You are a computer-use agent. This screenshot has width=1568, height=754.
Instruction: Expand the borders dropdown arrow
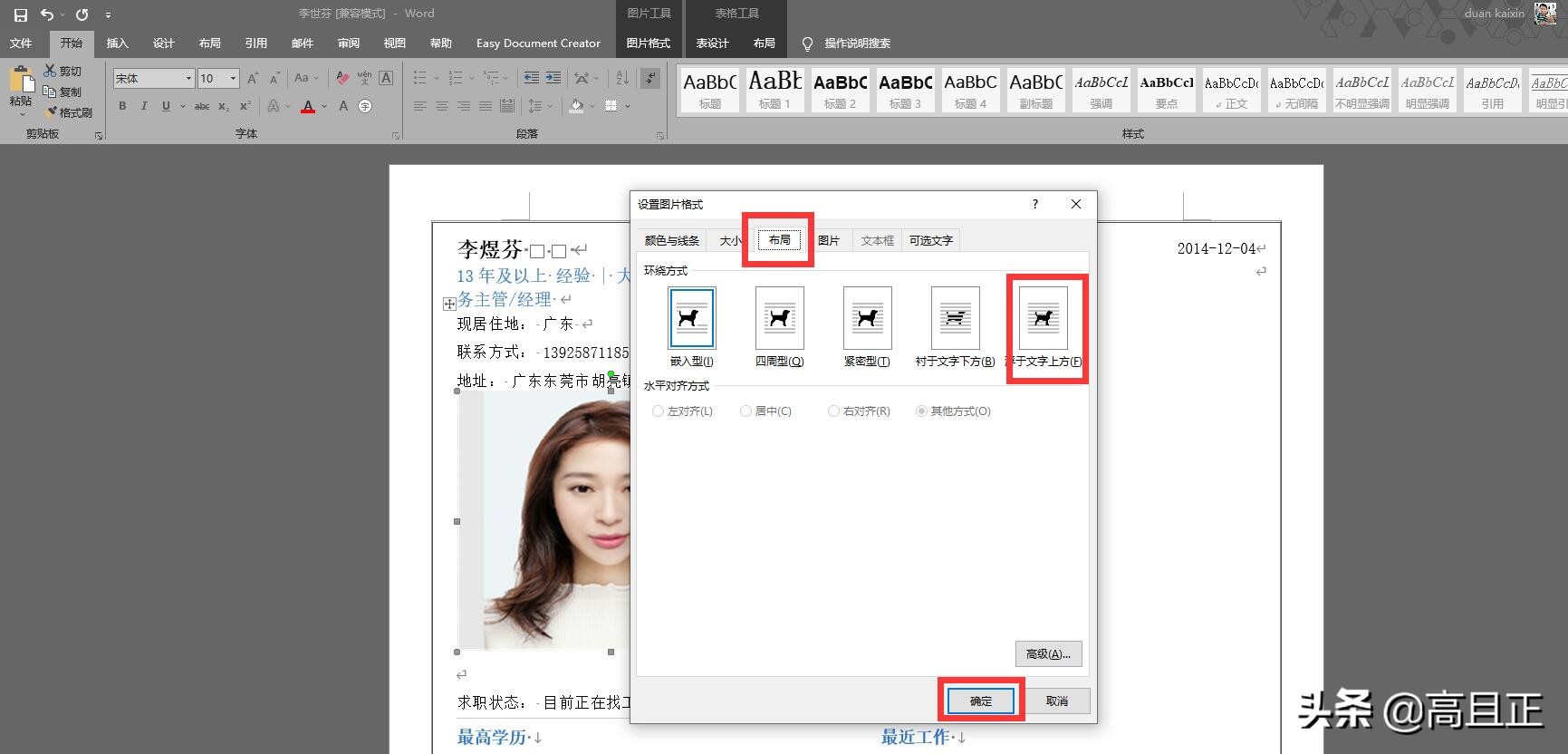[x=627, y=106]
